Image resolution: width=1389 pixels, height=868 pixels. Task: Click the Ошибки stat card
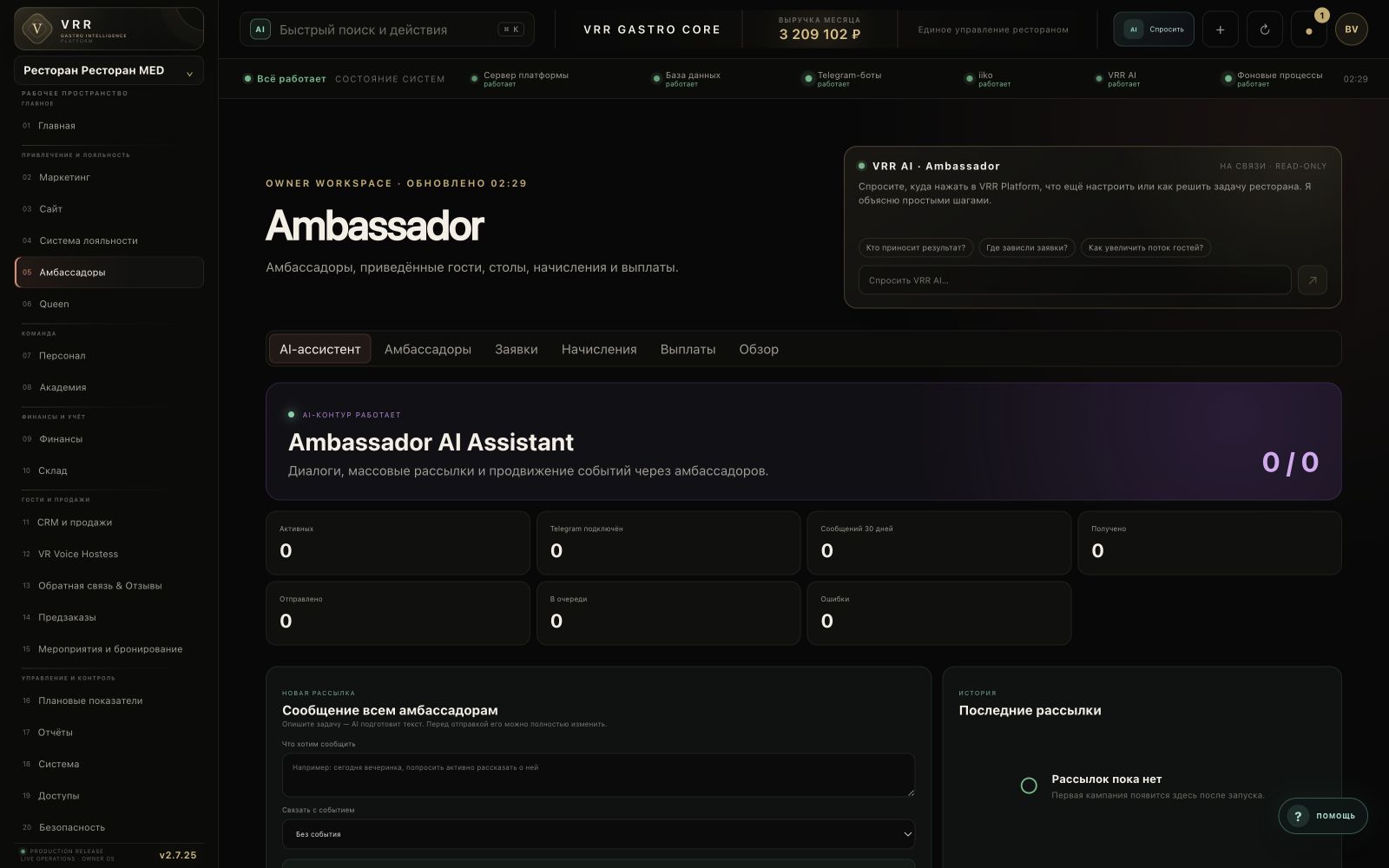click(x=939, y=613)
